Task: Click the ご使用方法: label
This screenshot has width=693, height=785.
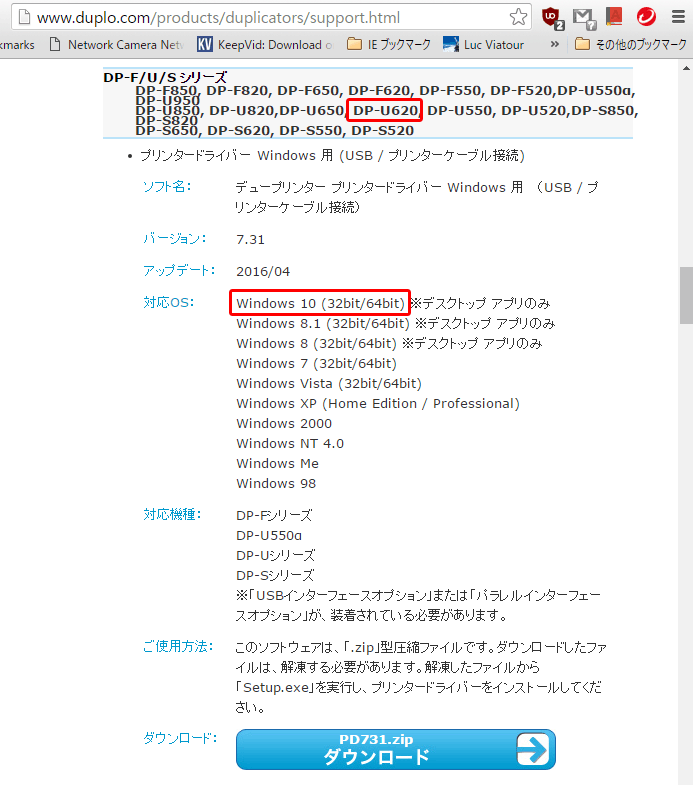Action: [x=178, y=646]
